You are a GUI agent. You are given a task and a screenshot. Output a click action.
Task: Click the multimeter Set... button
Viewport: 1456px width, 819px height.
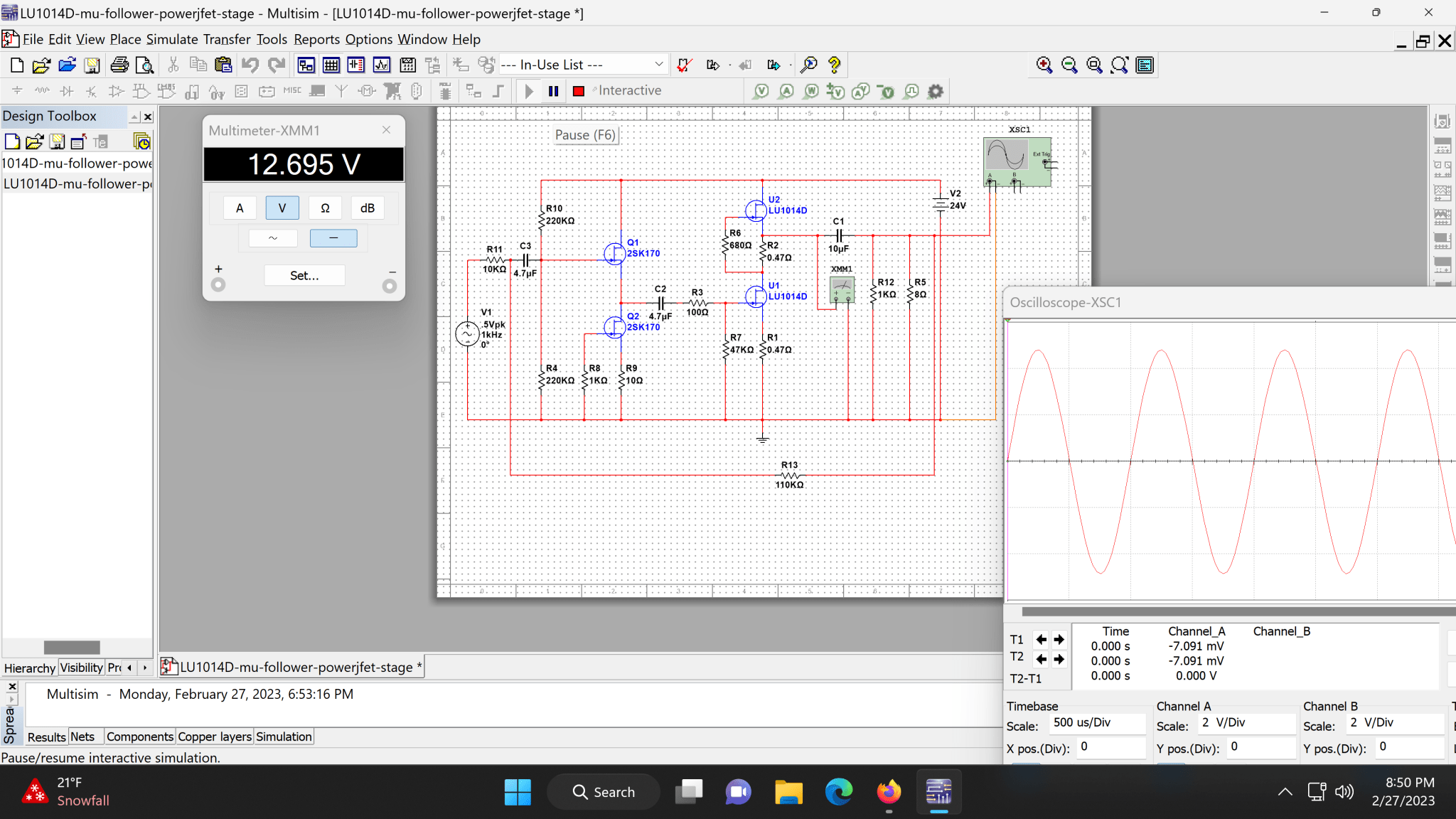[304, 276]
